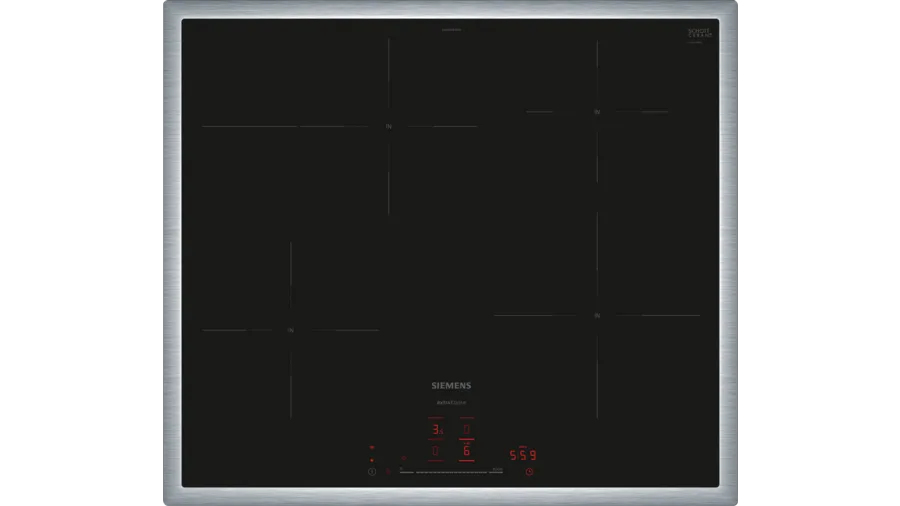Tap the bottom-left zone induction marker
Image resolution: width=900 pixels, height=506 pixels.
[x=289, y=330]
